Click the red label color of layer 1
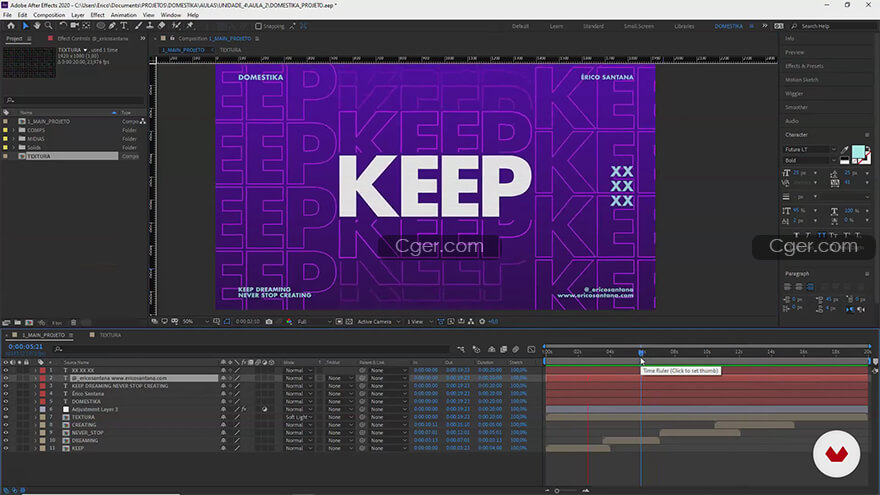The height and width of the screenshot is (495, 880). tap(43, 370)
